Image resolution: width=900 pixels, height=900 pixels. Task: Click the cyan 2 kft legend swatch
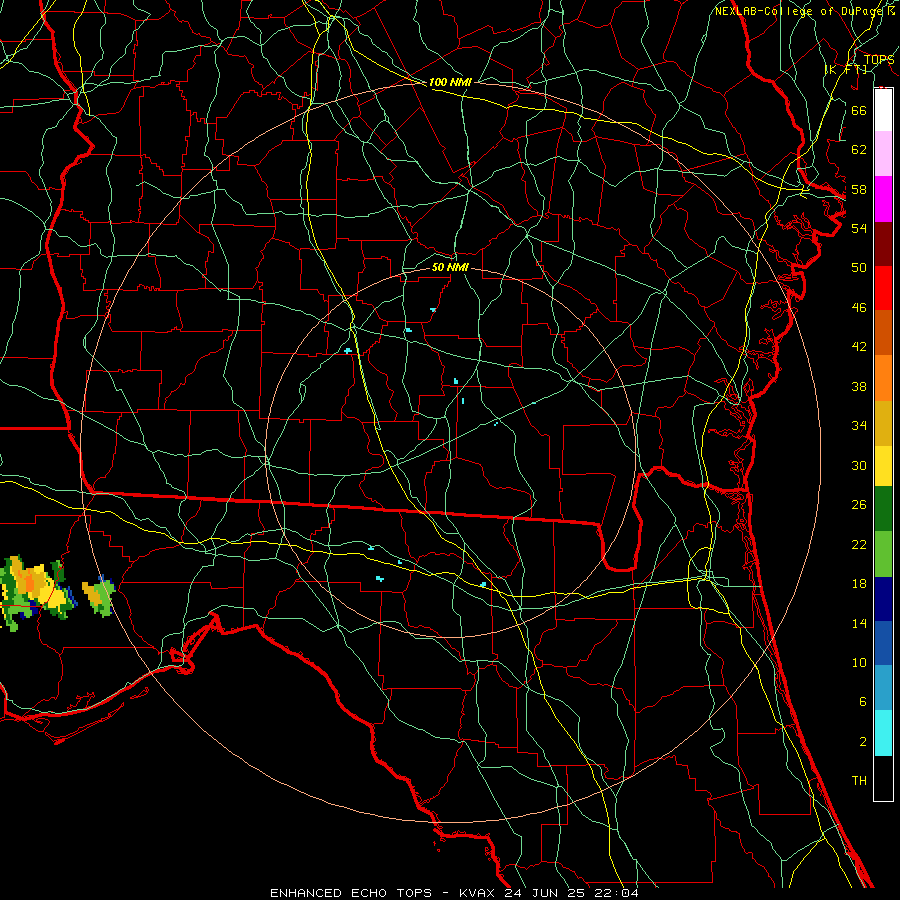[883, 733]
